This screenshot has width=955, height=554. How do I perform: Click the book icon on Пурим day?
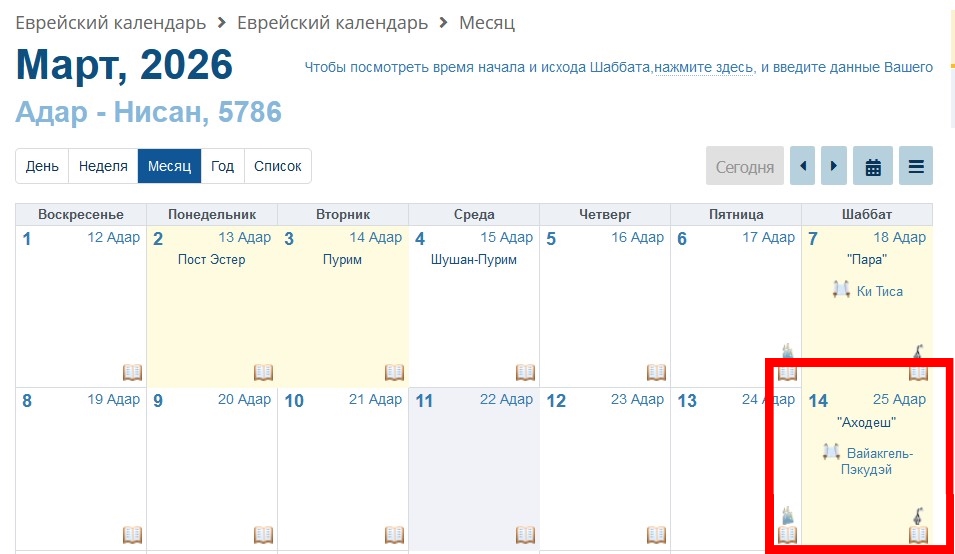tap(394, 372)
